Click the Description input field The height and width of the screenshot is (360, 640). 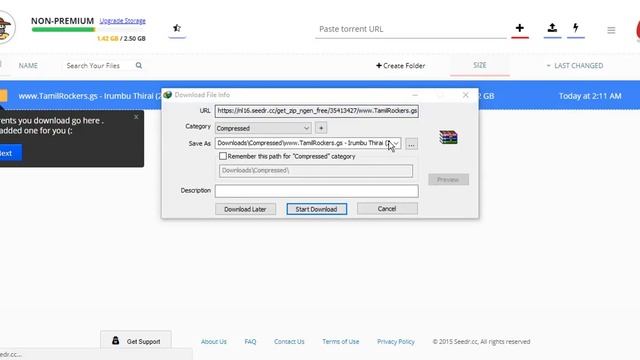(317, 191)
